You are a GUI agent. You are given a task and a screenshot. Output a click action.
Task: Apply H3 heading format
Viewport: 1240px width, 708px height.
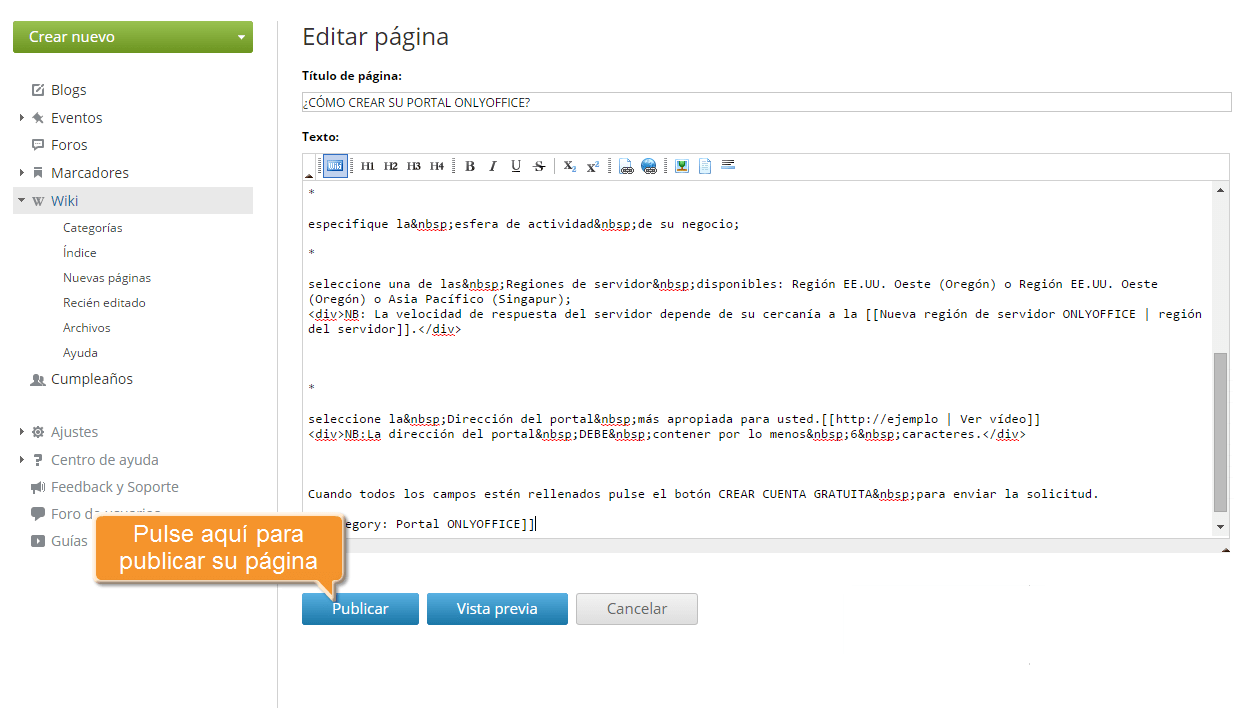point(413,166)
